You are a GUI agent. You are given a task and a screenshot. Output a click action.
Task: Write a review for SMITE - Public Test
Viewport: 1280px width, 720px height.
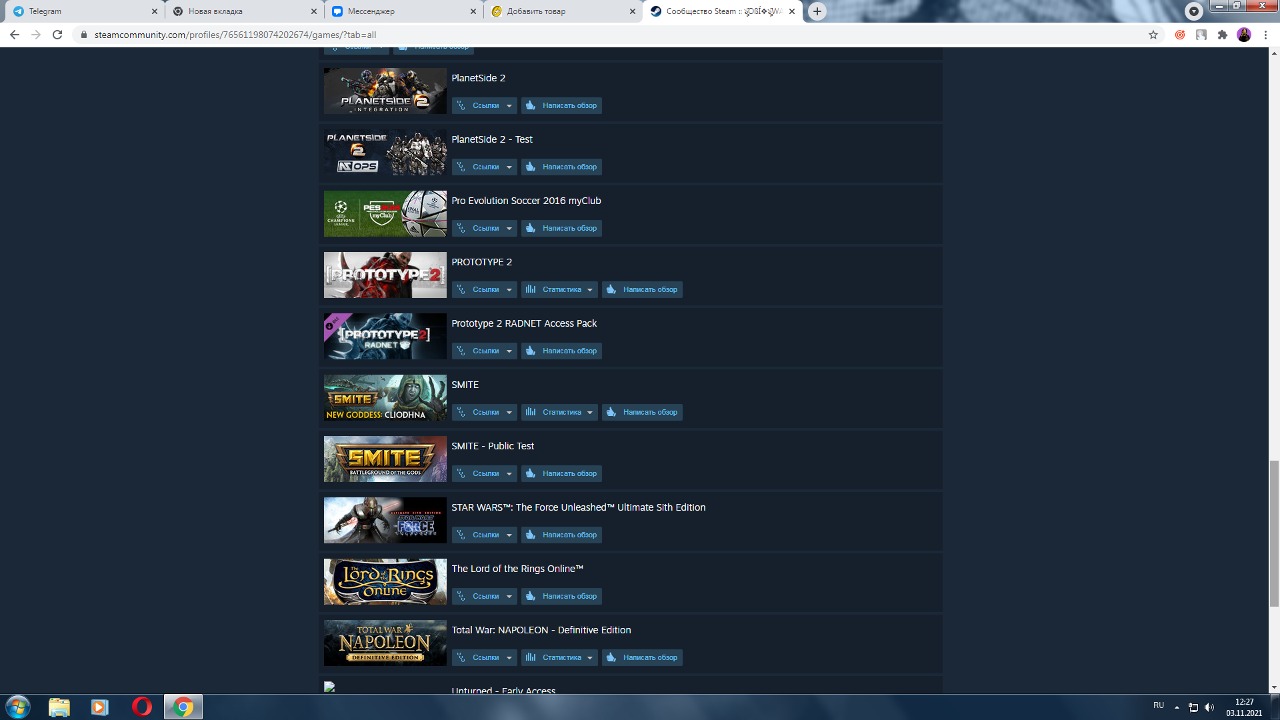[x=561, y=473]
